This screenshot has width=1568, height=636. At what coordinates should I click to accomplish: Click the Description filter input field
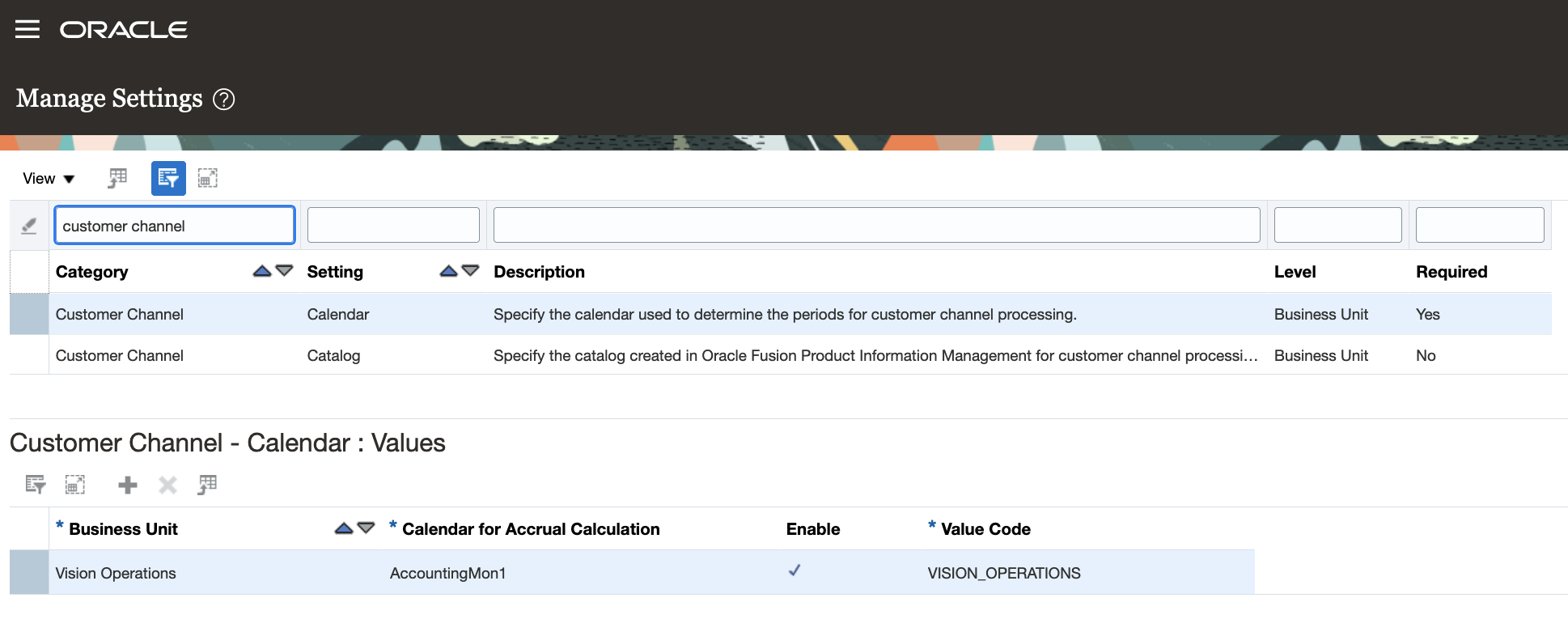(876, 225)
